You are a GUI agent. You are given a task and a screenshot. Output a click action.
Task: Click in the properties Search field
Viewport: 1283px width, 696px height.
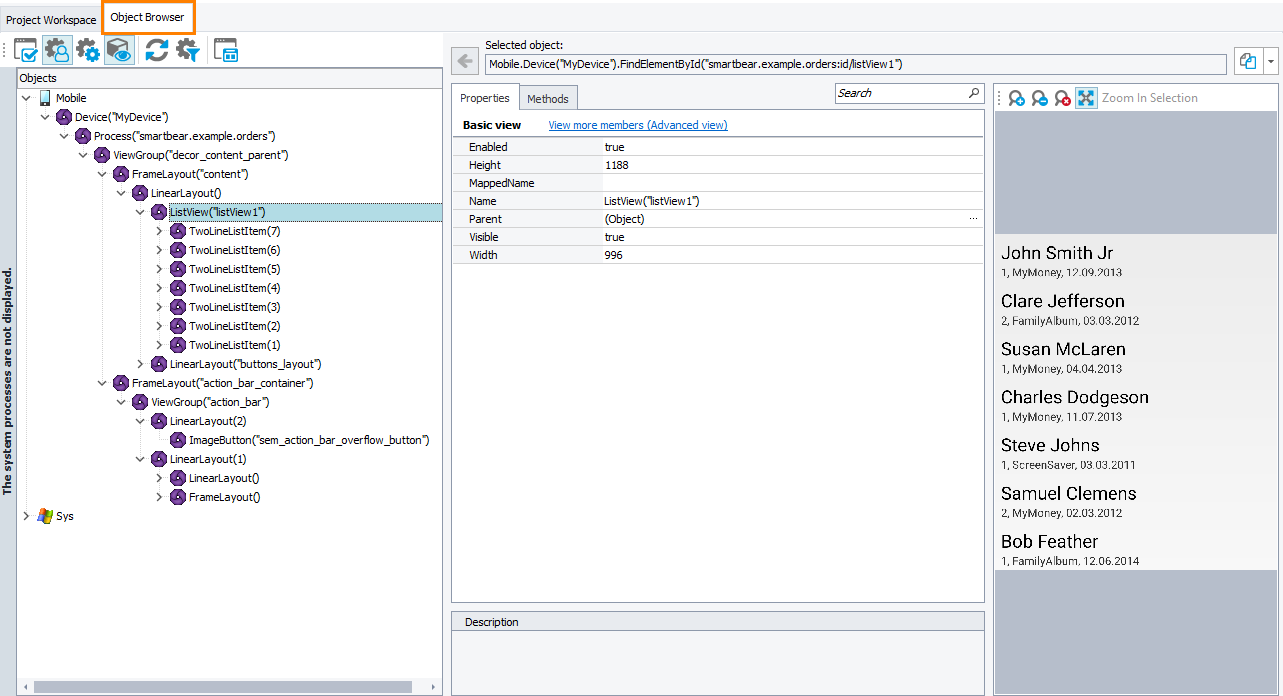(x=905, y=92)
